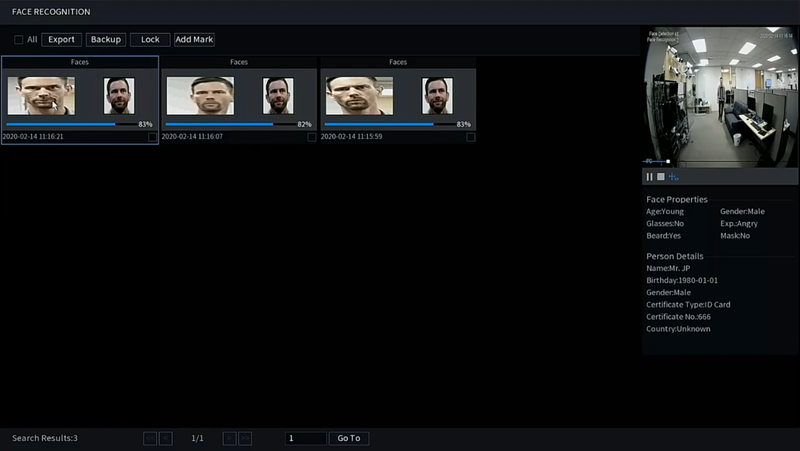This screenshot has width=800, height=451.
Task: Click the 82% similarity bar
Action: 231,124
